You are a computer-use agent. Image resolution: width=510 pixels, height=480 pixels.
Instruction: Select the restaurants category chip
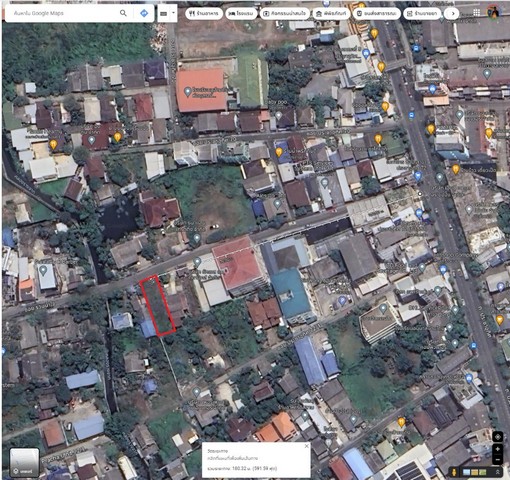tap(204, 14)
